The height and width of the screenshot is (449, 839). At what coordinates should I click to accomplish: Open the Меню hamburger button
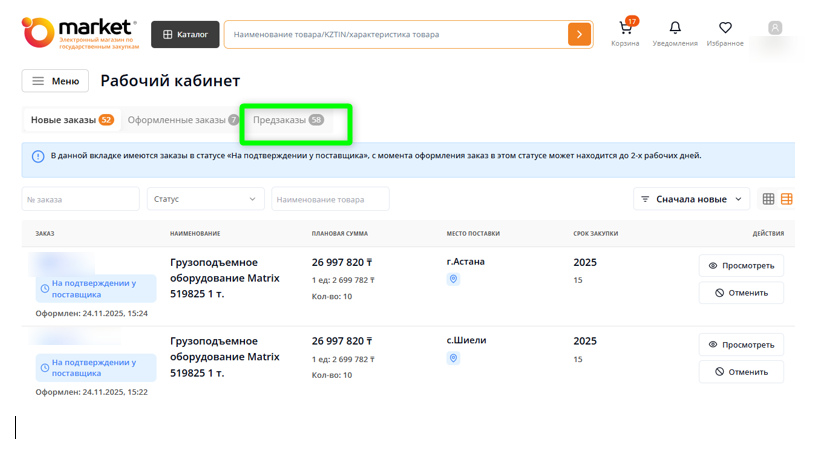coord(55,81)
